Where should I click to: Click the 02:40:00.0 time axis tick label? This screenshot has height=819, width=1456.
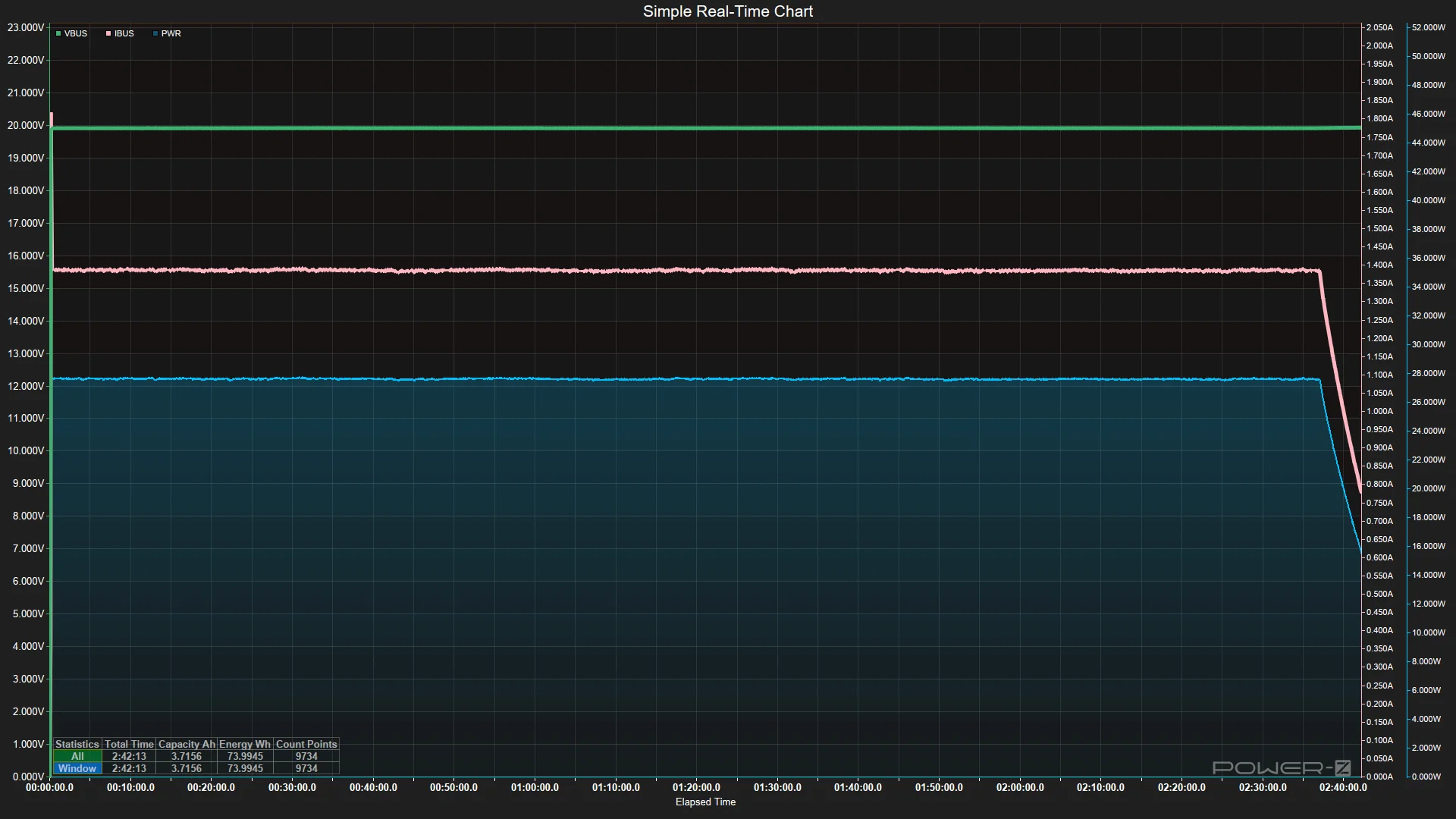(1343, 787)
